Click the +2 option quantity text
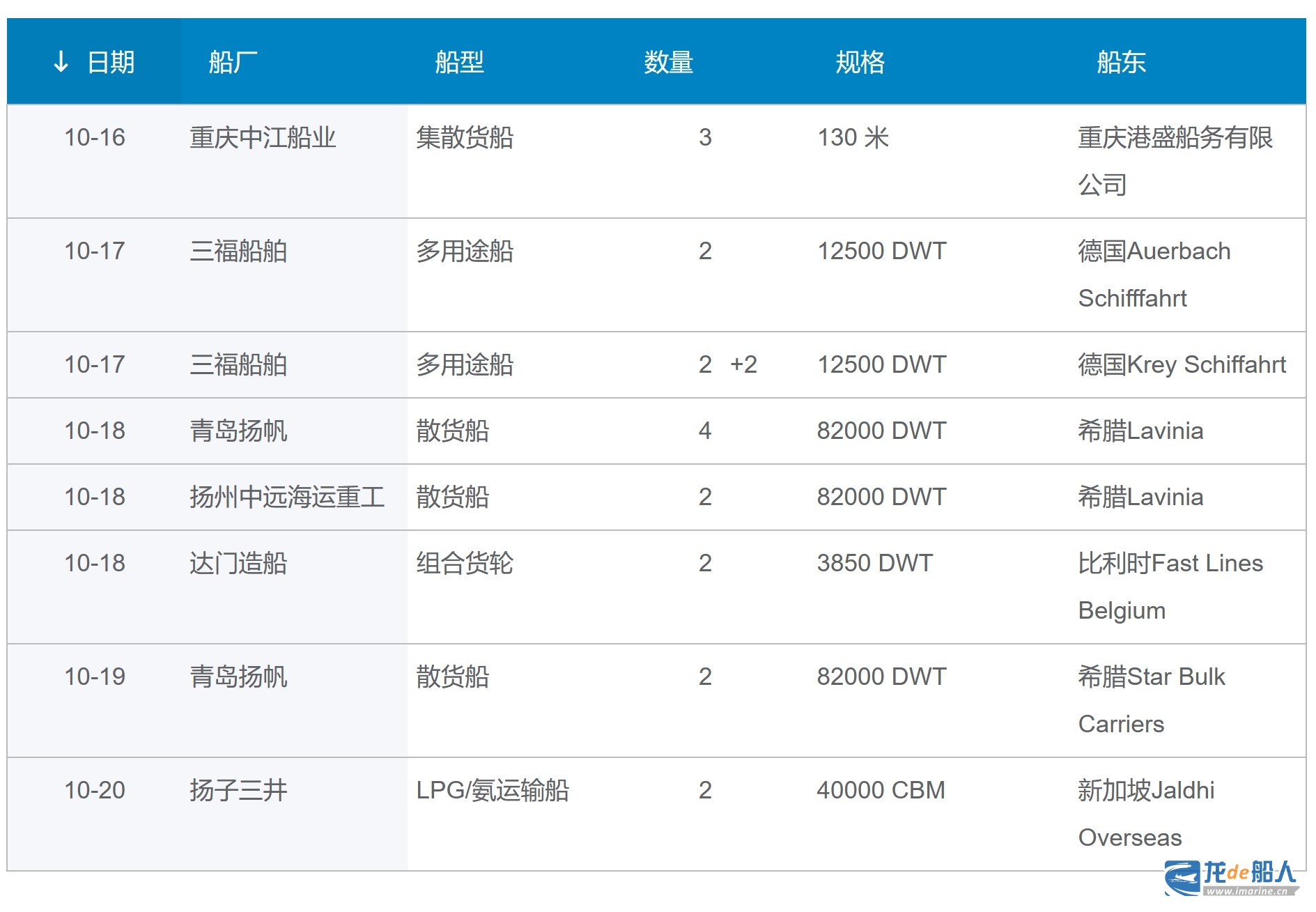 click(743, 364)
